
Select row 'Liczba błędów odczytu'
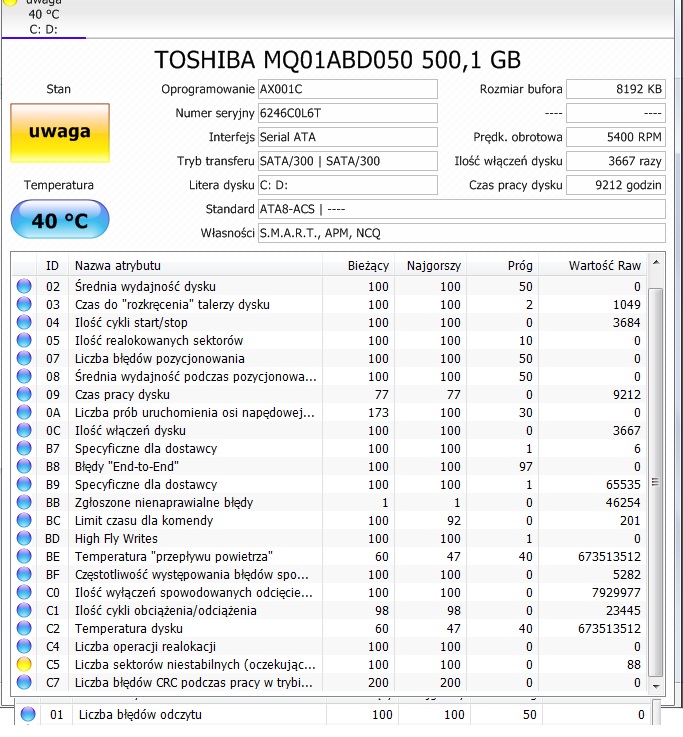coord(333,714)
